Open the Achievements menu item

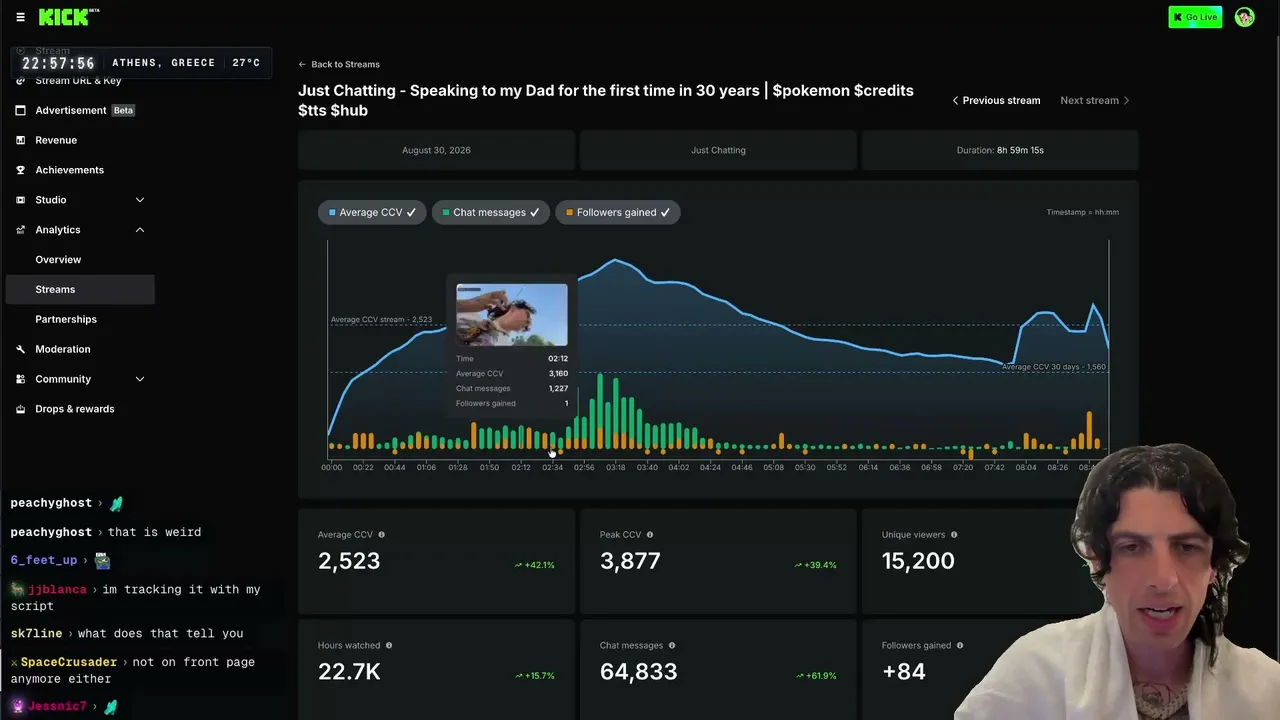click(x=69, y=170)
